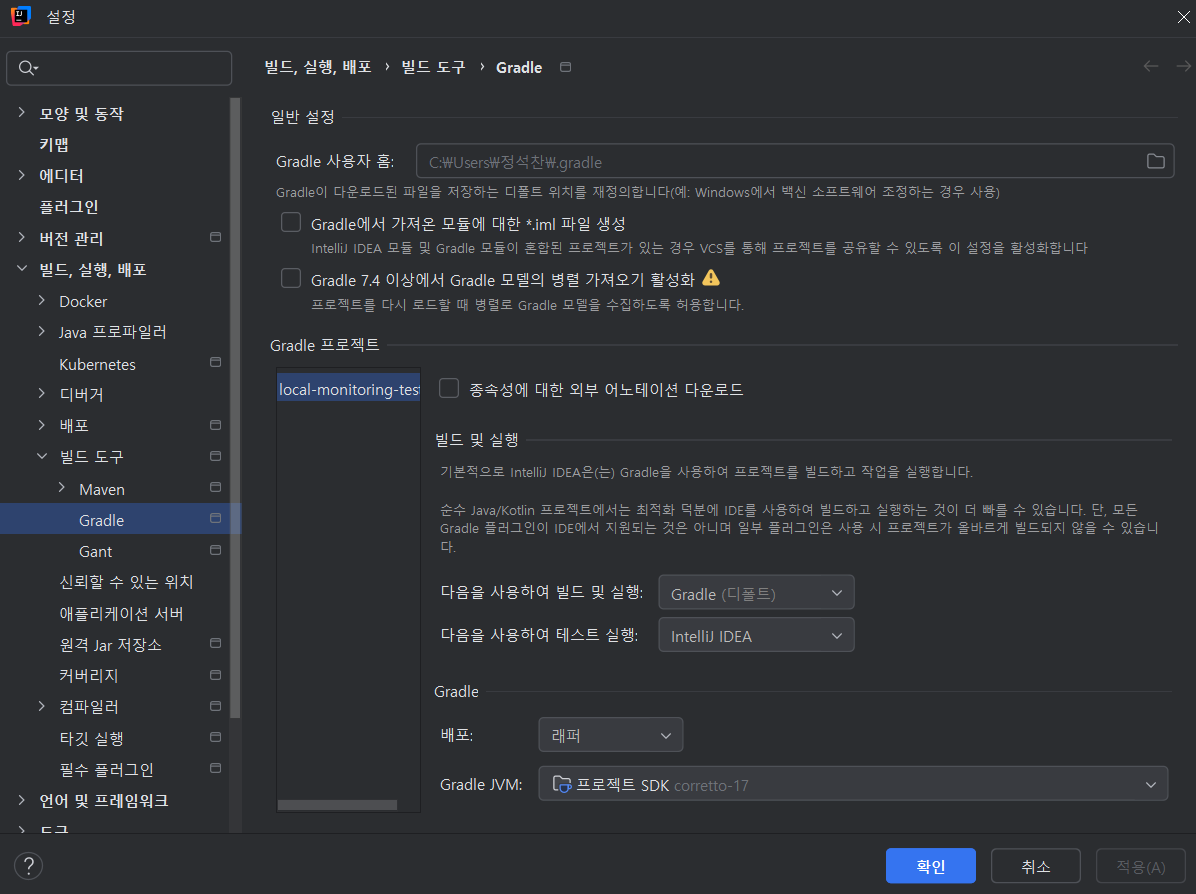Click the project marker icon on 컴파일러 row
This screenshot has width=1196, height=894.
215,706
